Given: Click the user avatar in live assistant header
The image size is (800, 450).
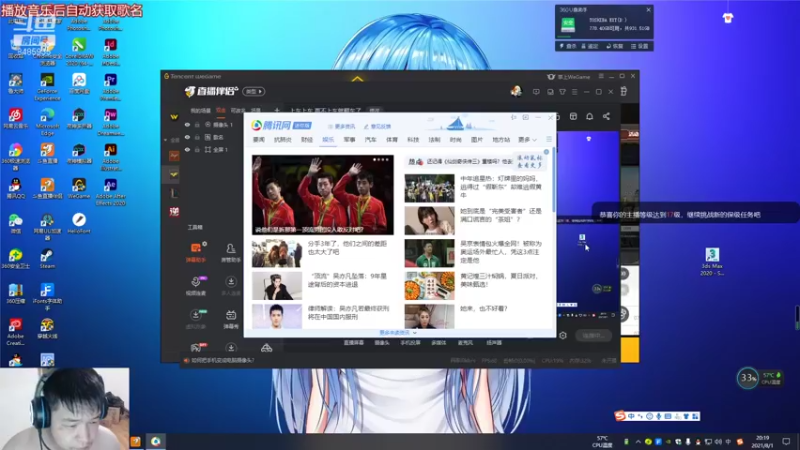Looking at the screenshot, I should pos(516,91).
